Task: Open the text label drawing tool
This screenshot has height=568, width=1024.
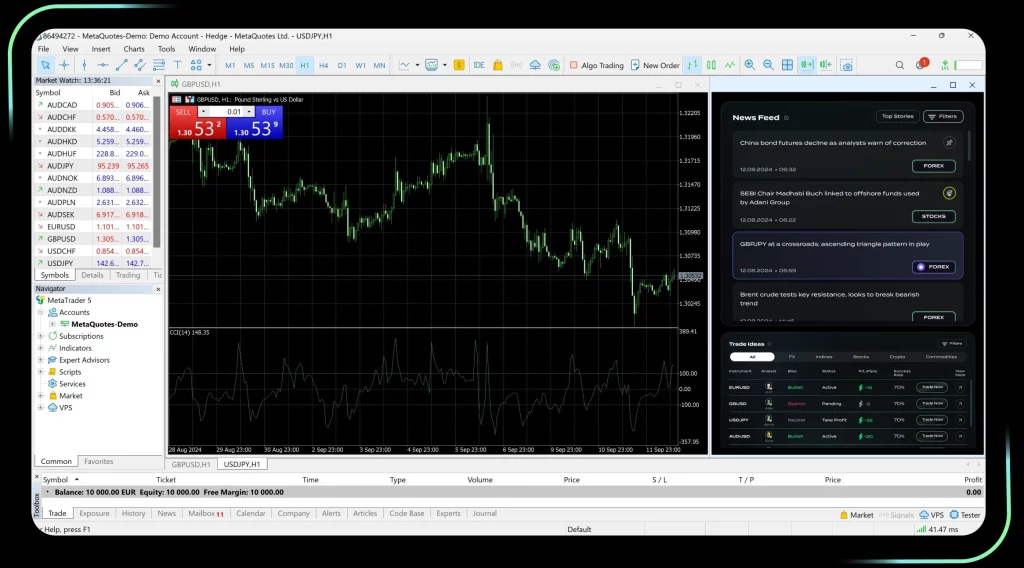Action: (x=176, y=65)
